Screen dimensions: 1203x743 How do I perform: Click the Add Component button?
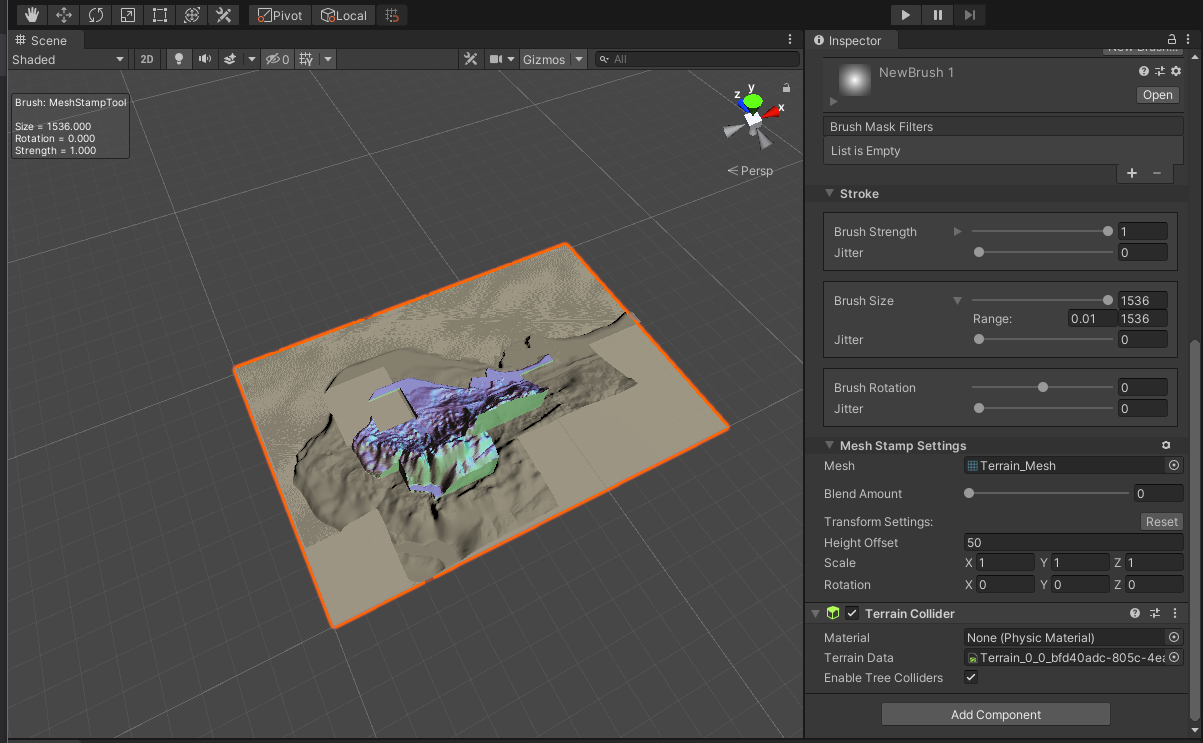pyautogui.click(x=995, y=714)
